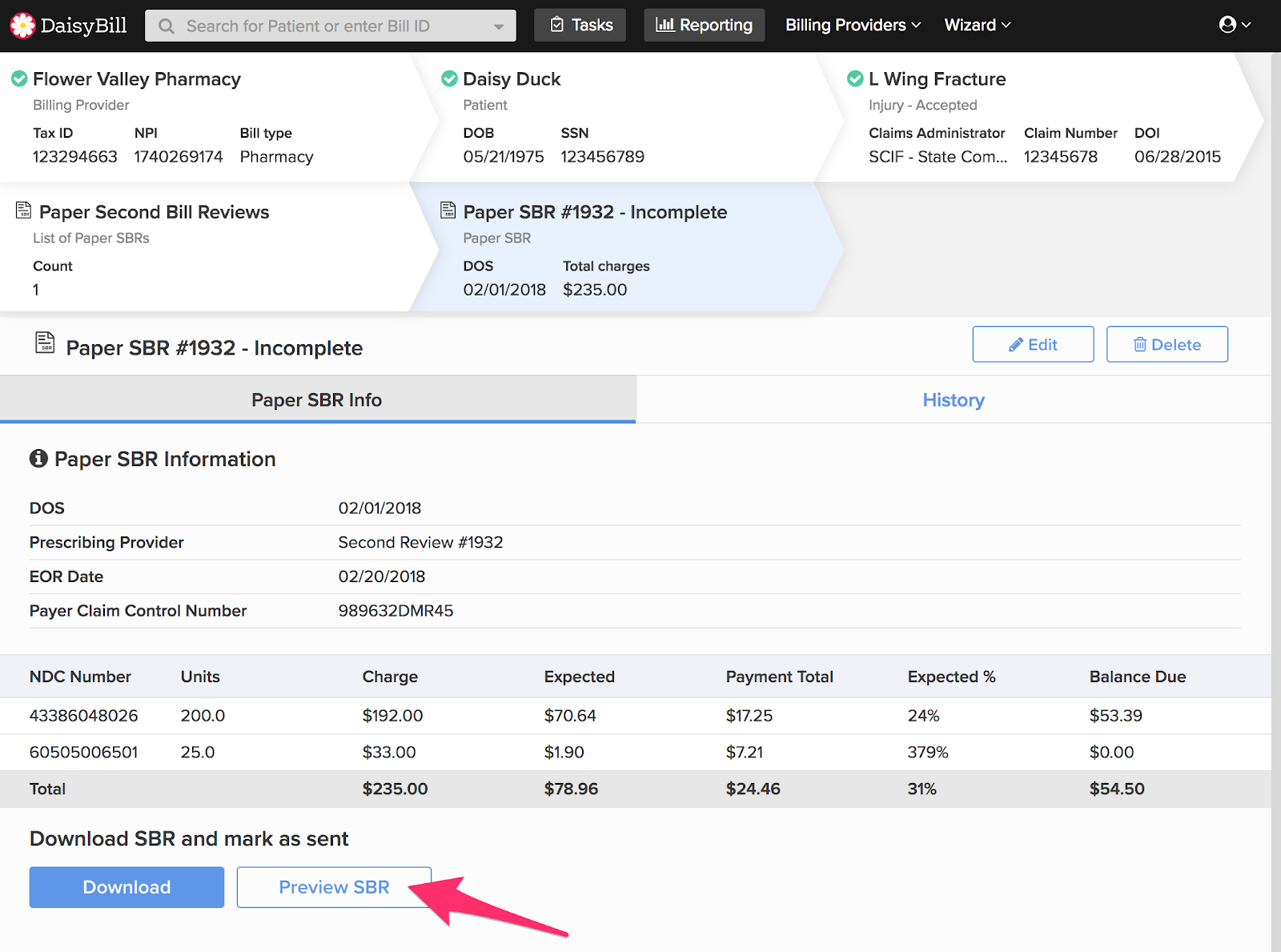Click the green check next to Daisy Duck

[449, 78]
